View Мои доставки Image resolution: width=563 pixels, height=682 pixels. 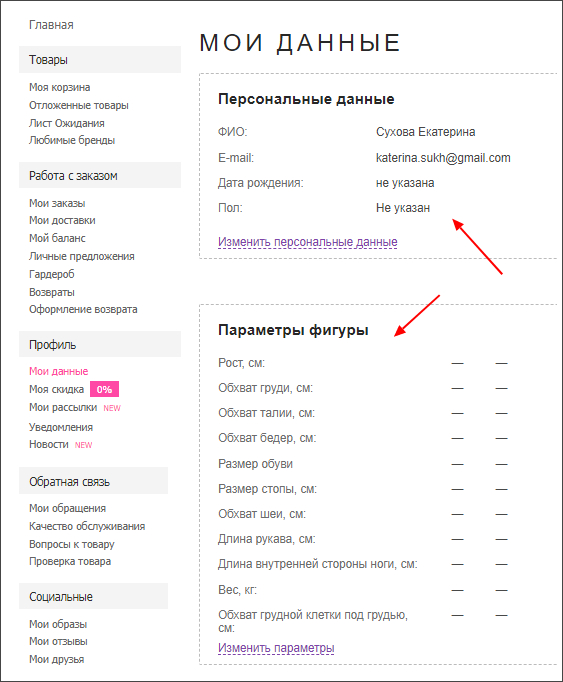62,221
